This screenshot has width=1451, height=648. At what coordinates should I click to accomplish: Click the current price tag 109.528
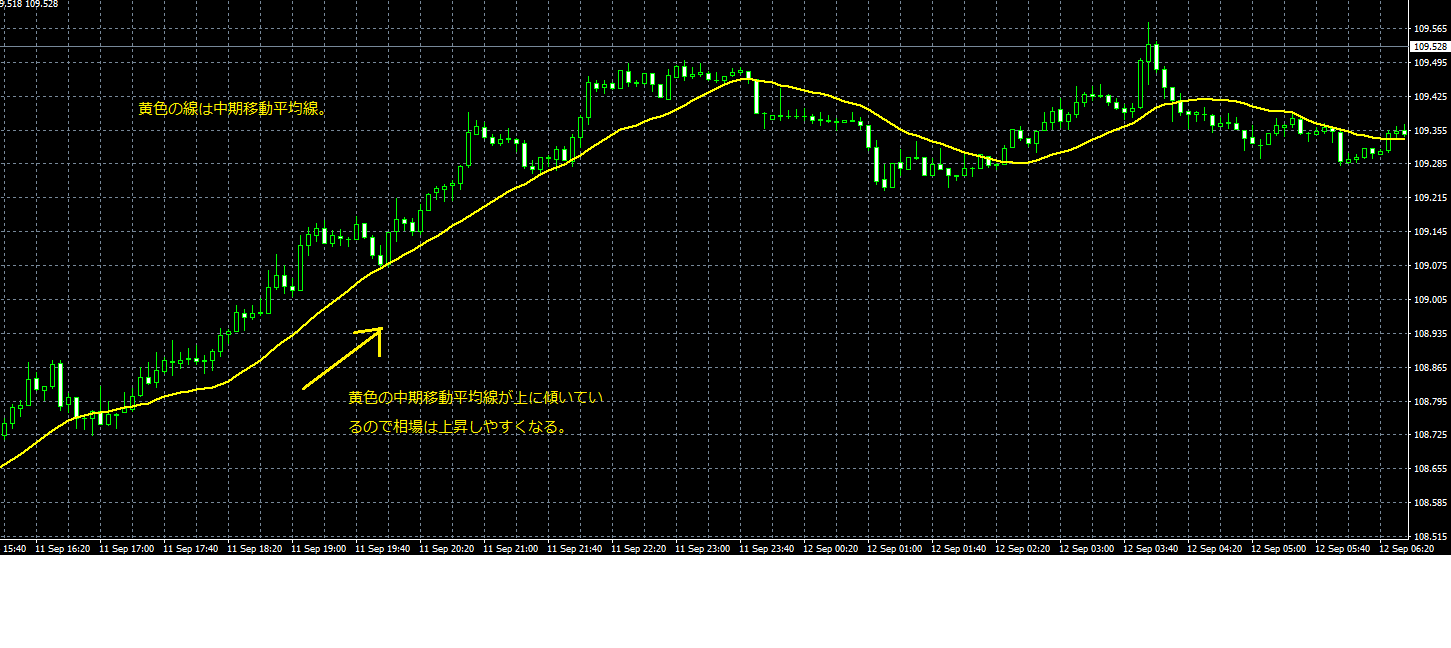(1429, 47)
